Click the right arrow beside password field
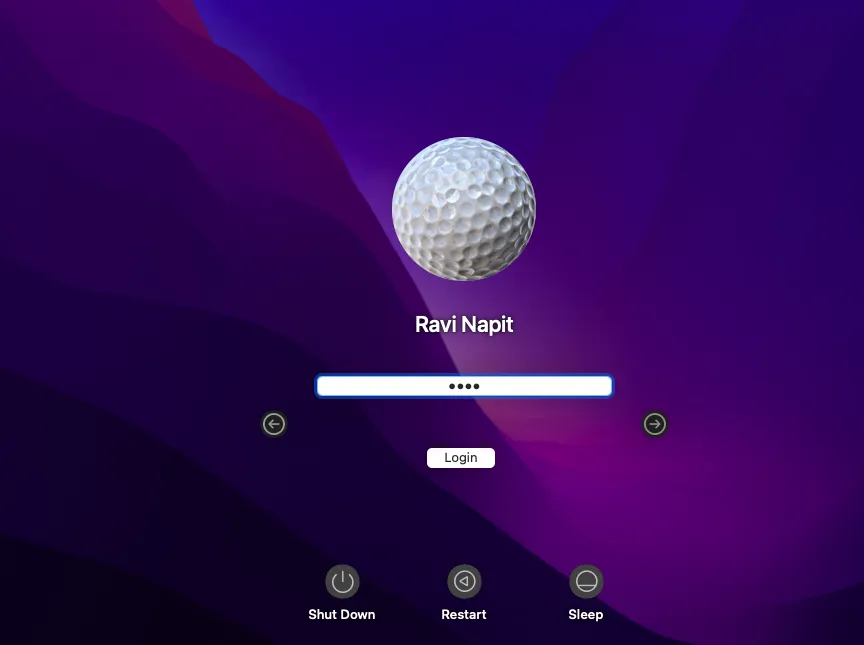The height and width of the screenshot is (645, 864). [x=655, y=424]
